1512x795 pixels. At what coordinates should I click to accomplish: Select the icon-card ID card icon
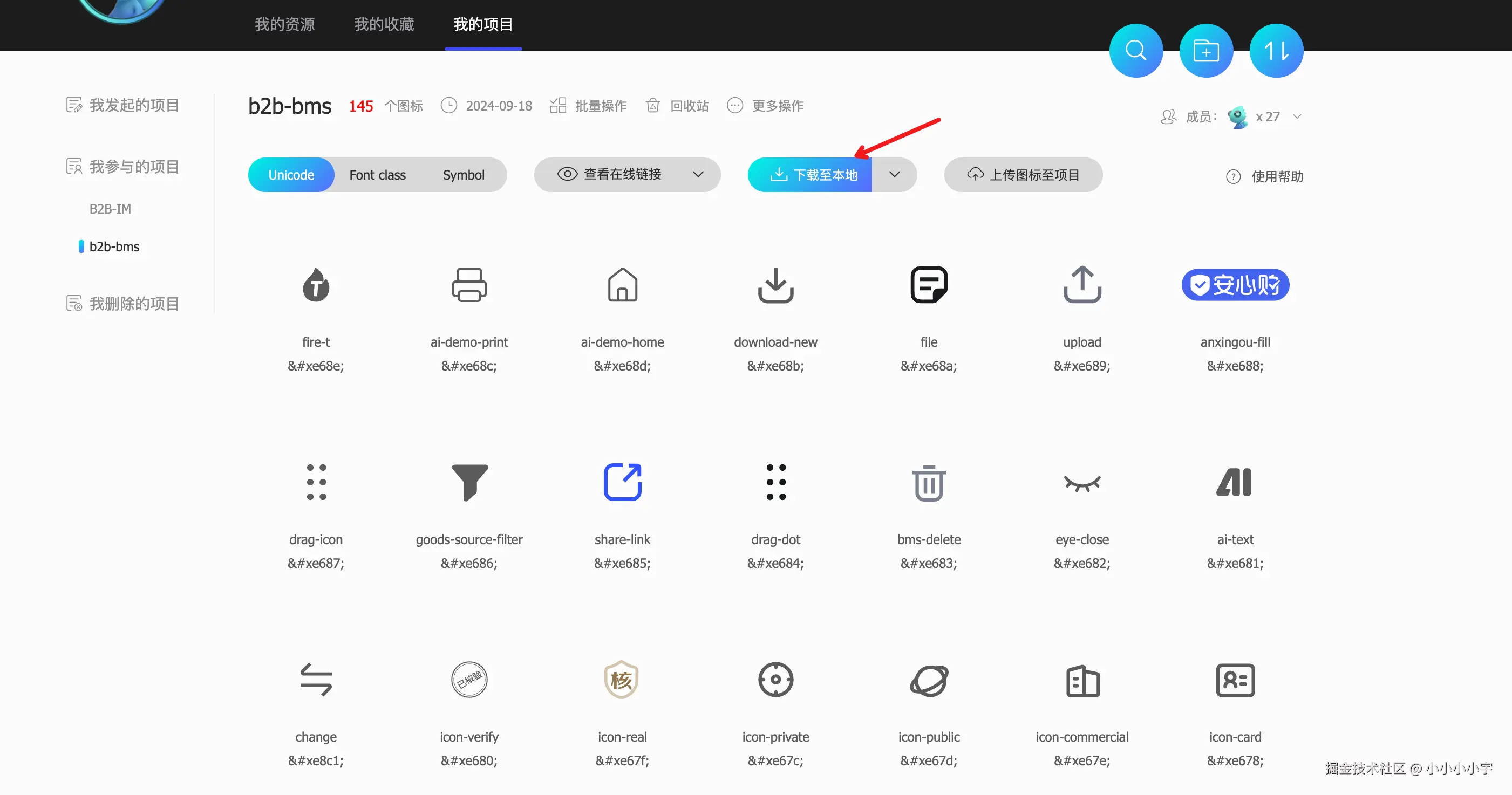point(1235,680)
